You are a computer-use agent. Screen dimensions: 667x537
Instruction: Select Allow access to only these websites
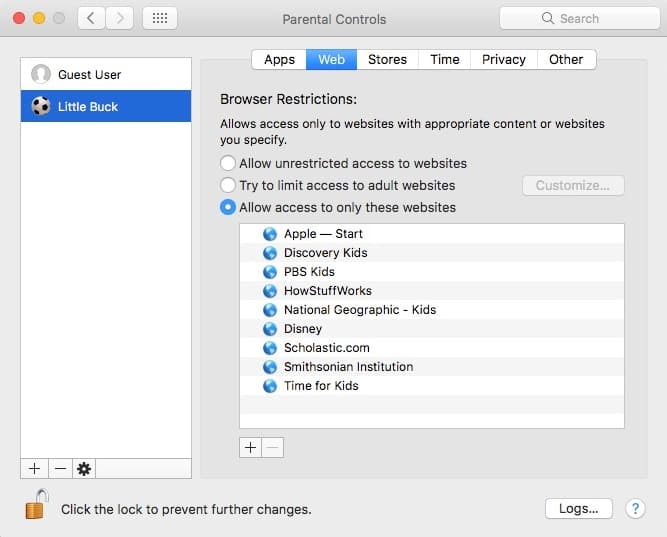(x=228, y=207)
